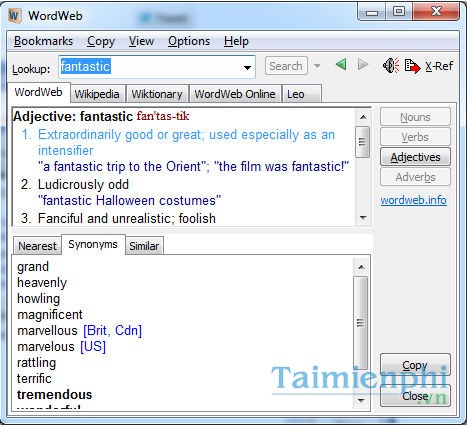Click the synonym 'marvelous'

pos(45,346)
